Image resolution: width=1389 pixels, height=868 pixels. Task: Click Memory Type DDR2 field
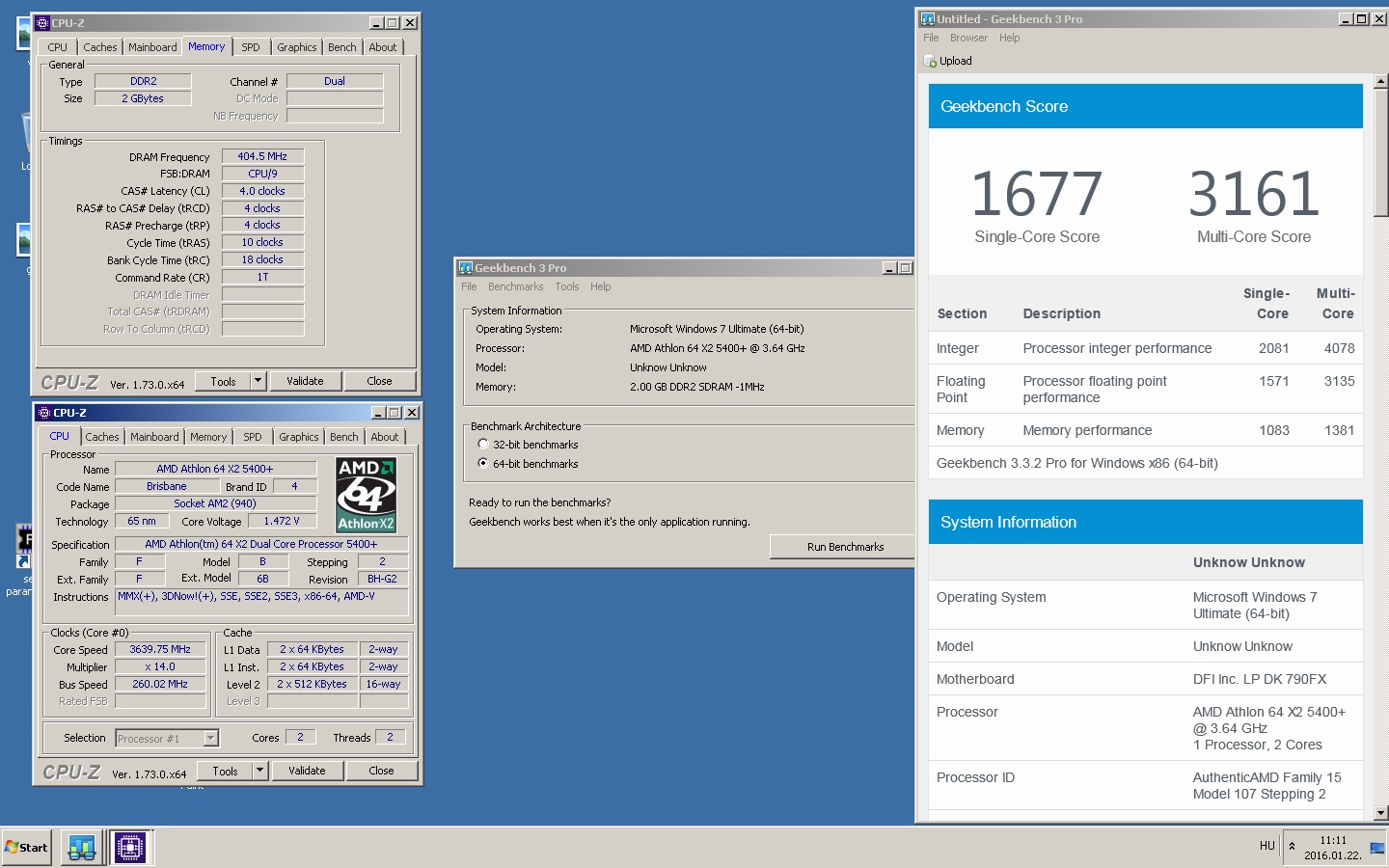pyautogui.click(x=143, y=81)
